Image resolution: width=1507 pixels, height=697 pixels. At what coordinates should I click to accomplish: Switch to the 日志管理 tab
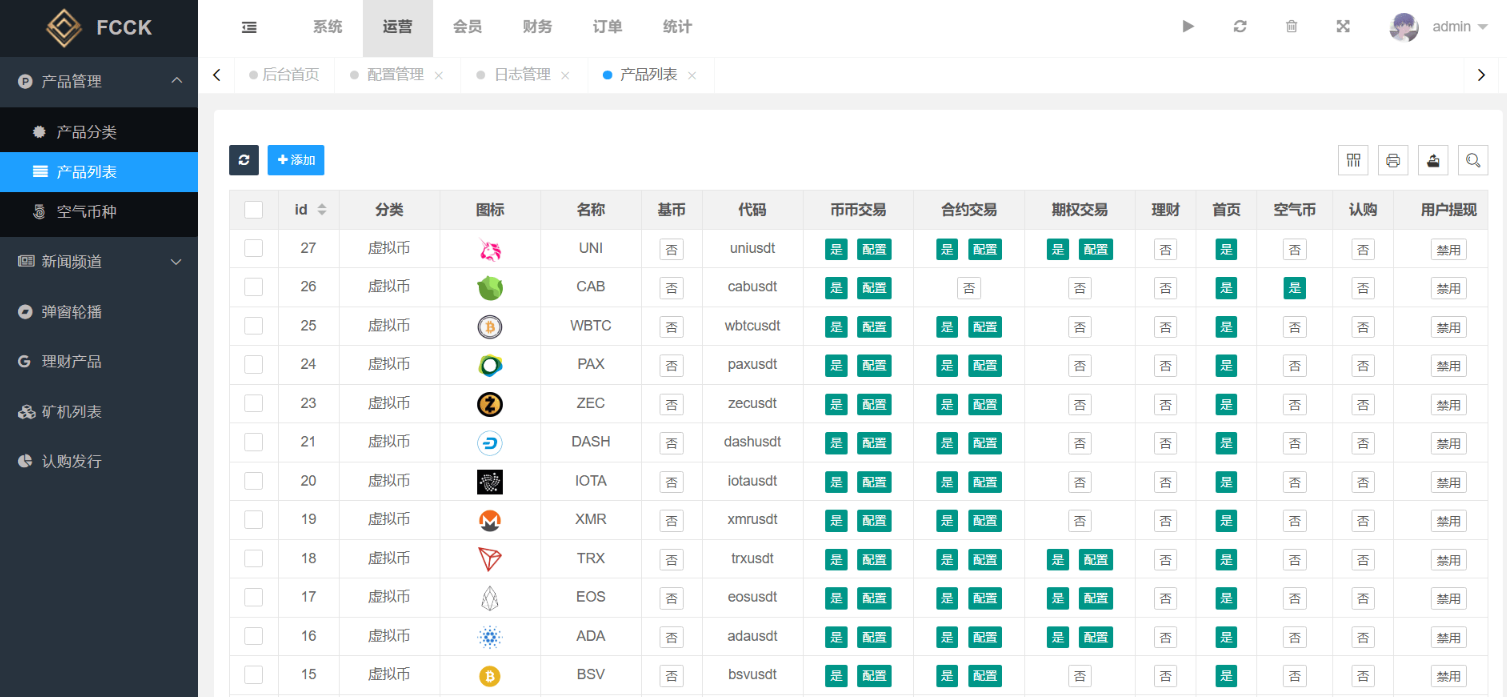[522, 75]
